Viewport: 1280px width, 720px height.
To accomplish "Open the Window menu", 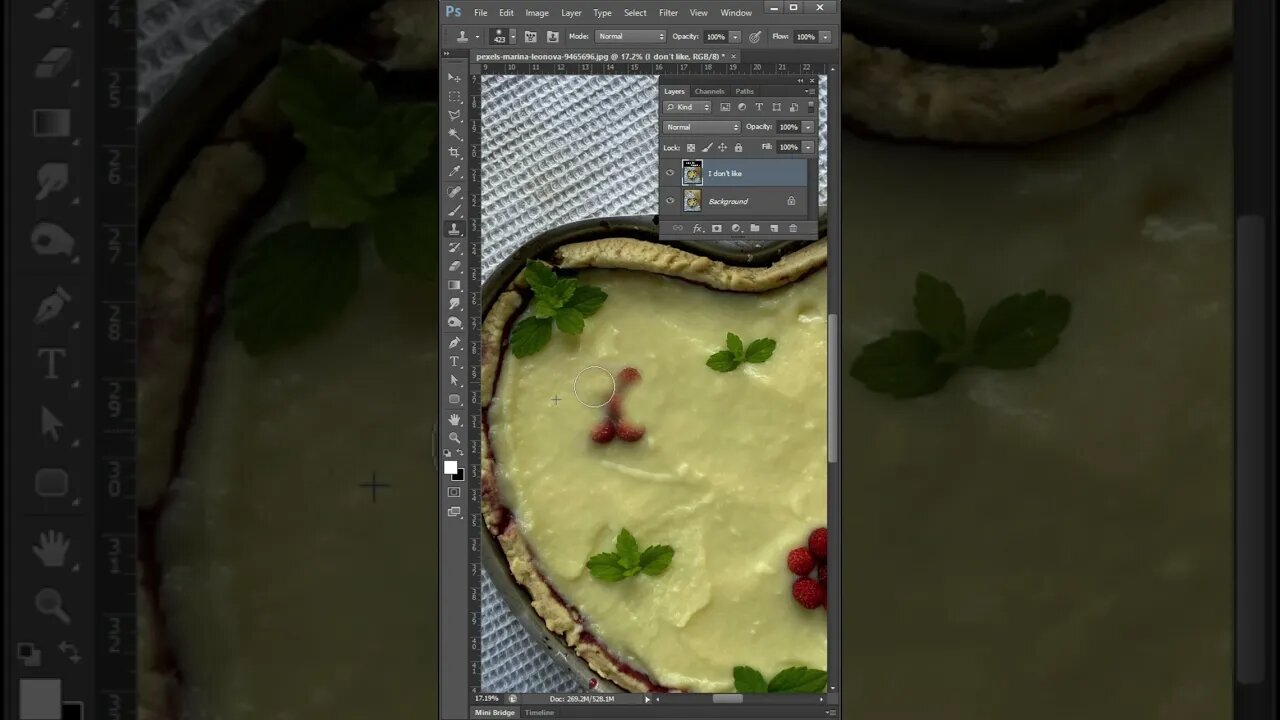I will (736, 13).
